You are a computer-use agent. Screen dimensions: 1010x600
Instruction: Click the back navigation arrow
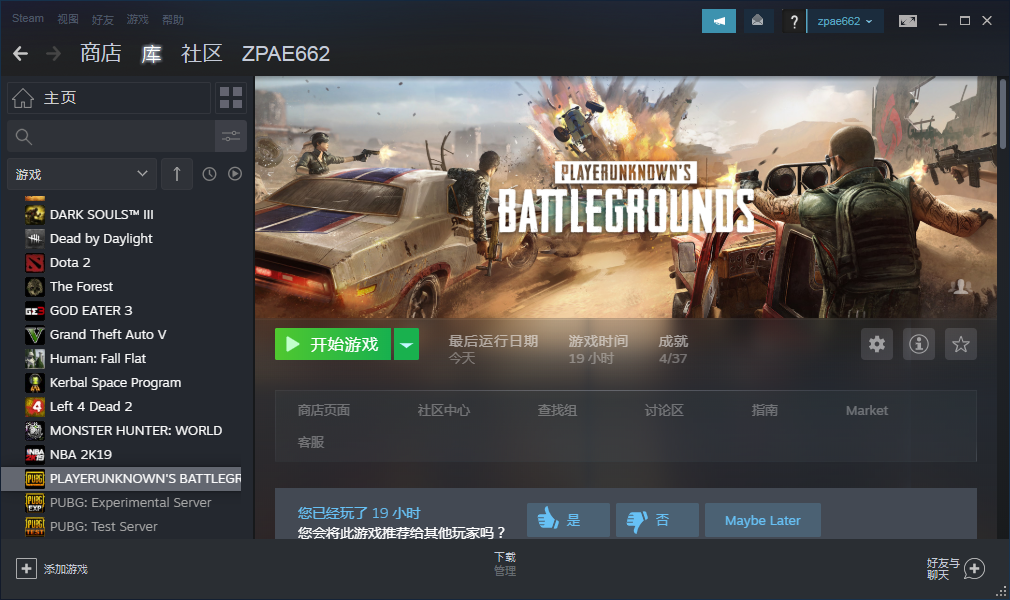pyautogui.click(x=21, y=53)
